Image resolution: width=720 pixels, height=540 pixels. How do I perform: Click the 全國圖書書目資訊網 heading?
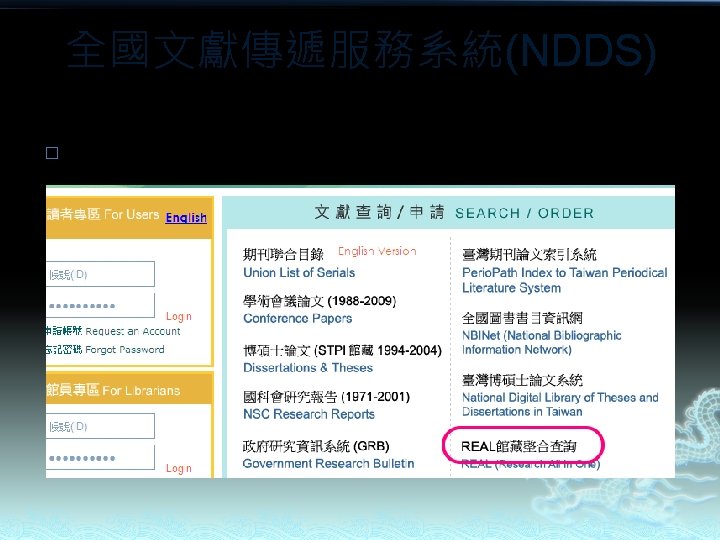[522, 318]
